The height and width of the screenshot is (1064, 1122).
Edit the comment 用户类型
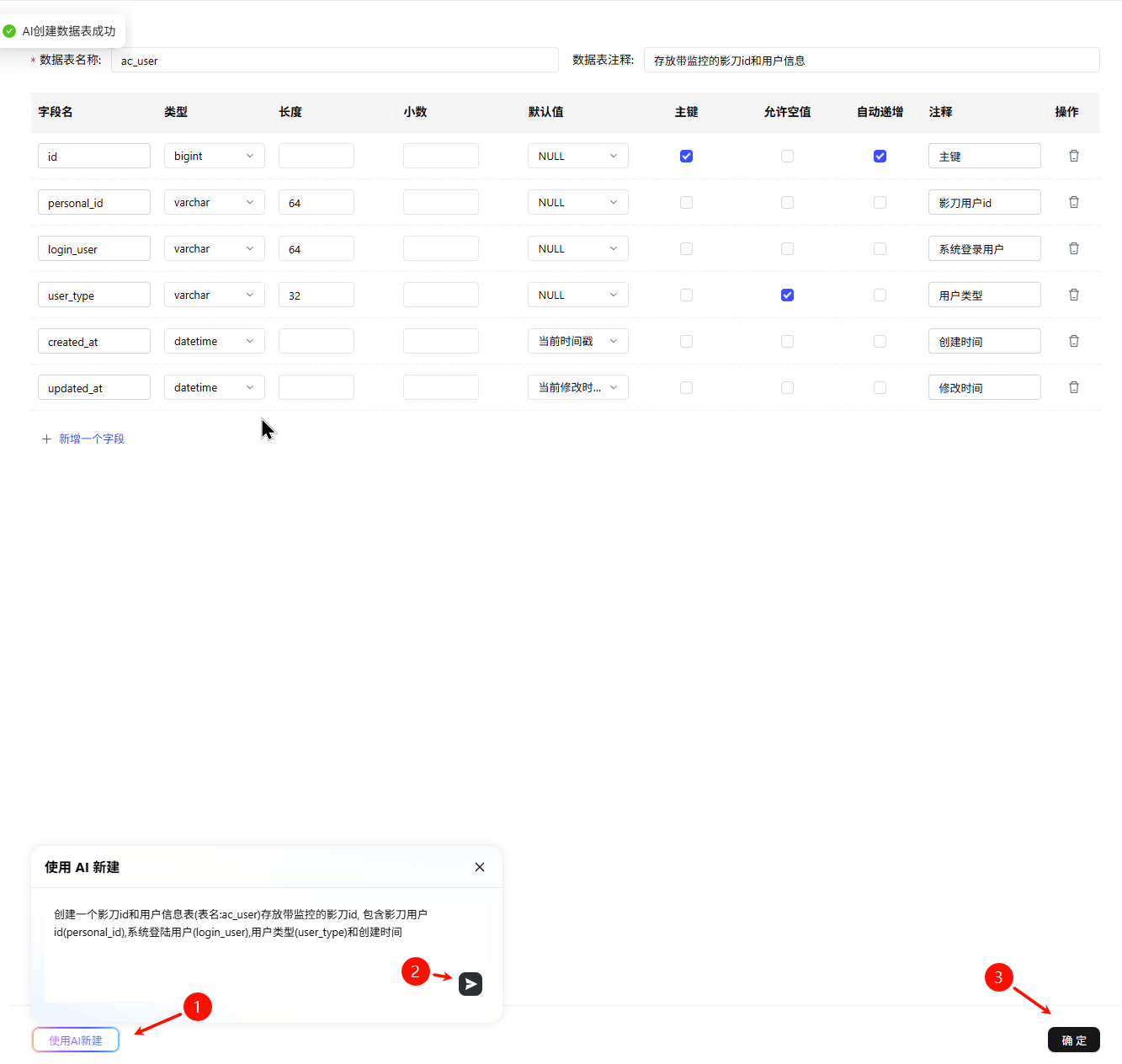click(985, 295)
